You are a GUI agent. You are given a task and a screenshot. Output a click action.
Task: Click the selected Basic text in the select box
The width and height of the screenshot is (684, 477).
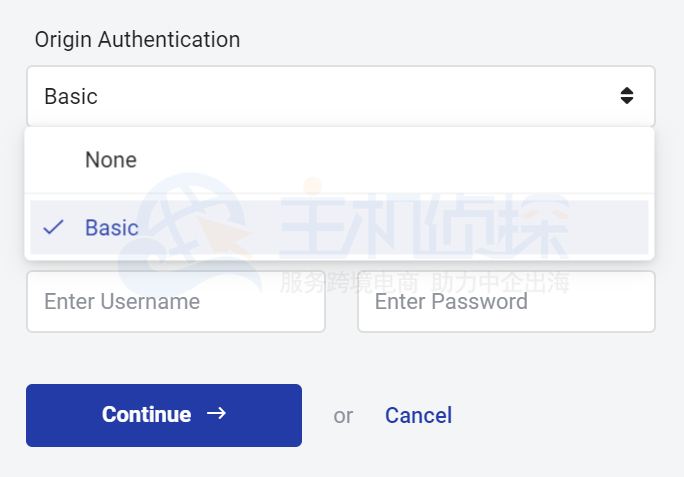[71, 97]
